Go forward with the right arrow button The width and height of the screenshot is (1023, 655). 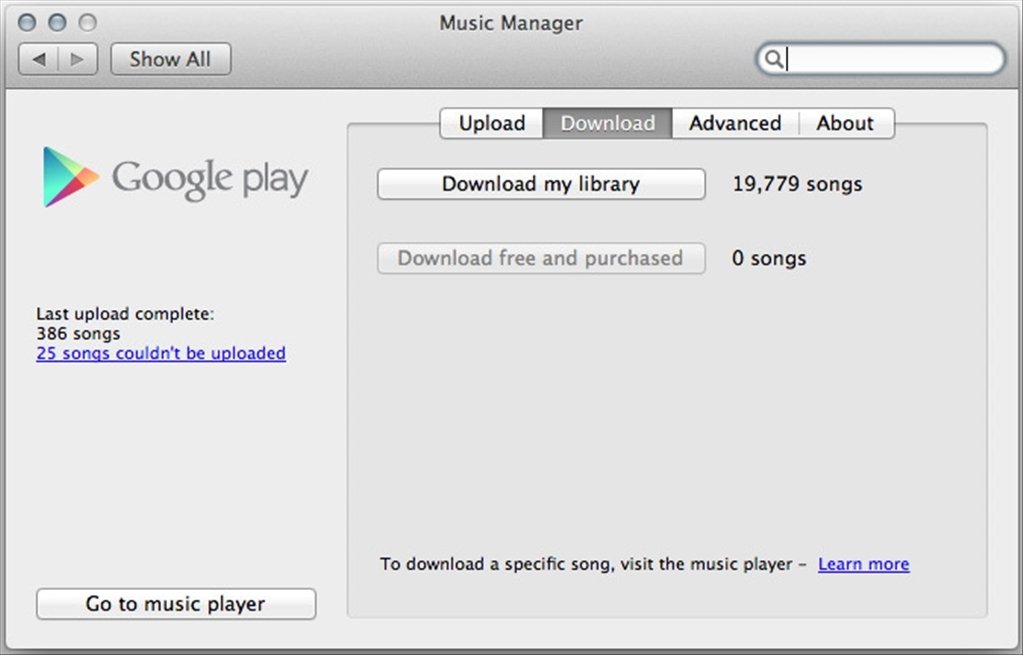click(x=78, y=59)
